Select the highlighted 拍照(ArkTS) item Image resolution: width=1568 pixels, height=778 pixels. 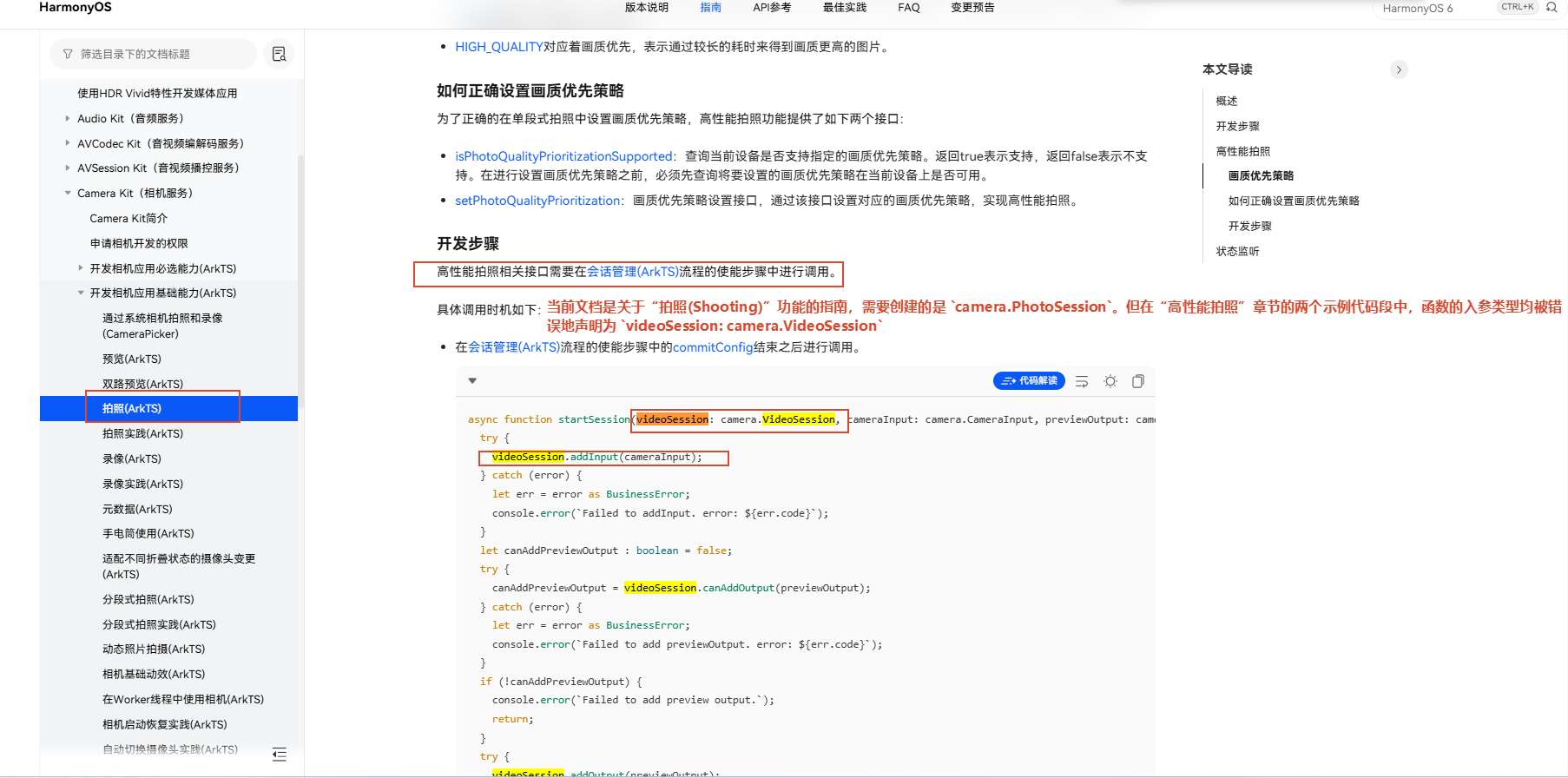168,408
